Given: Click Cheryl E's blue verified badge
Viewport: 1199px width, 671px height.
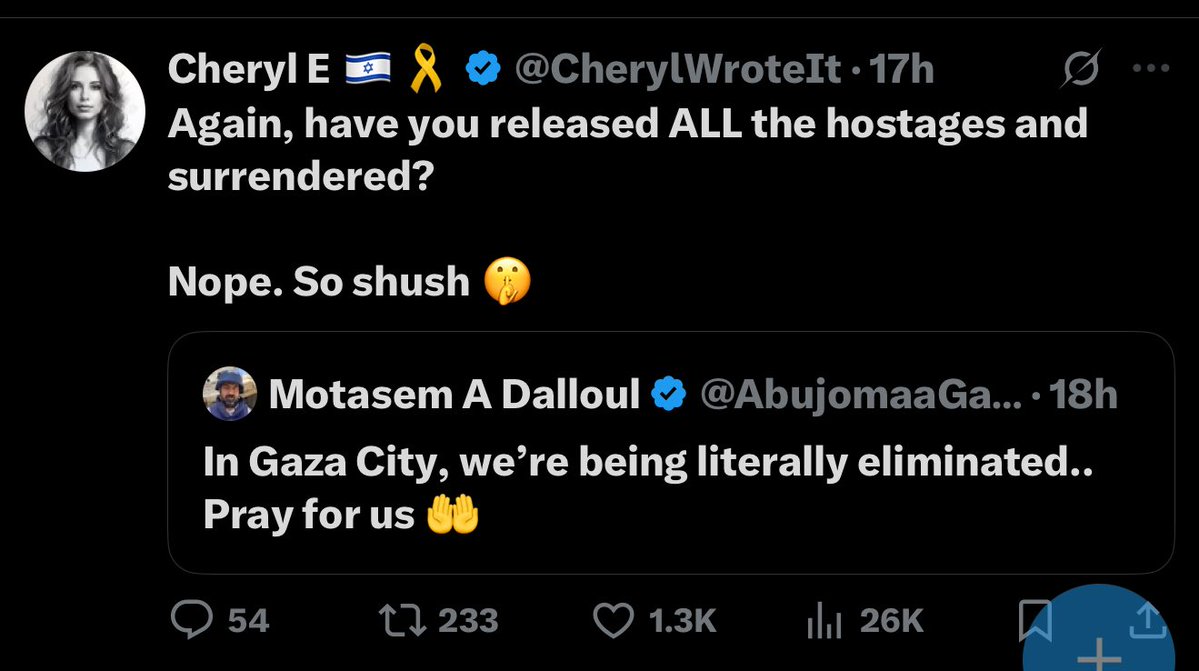Looking at the screenshot, I should pos(485,70).
